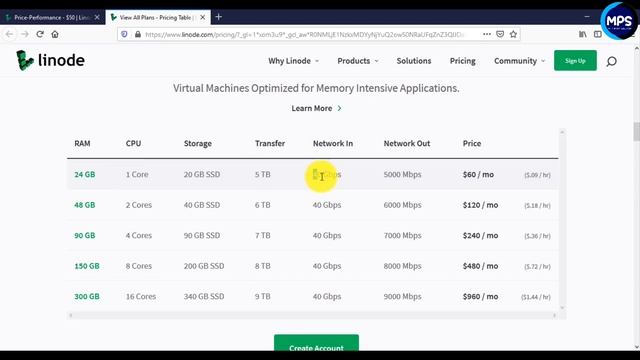Click the 16 Cores cell
The width and height of the screenshot is (640, 360).
(140, 297)
